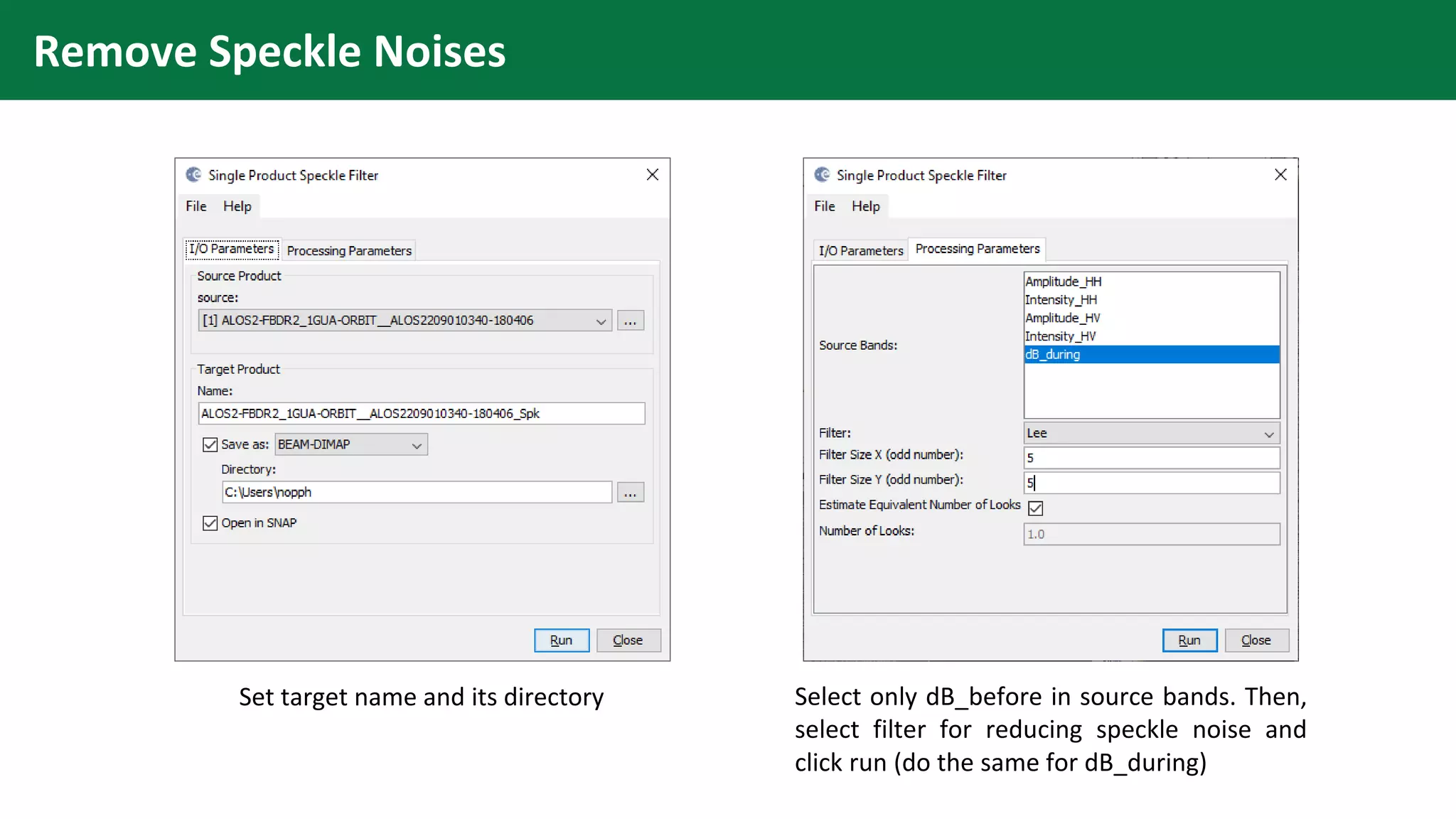
Task: Browse for source product with ellipsis button
Action: tap(631, 321)
